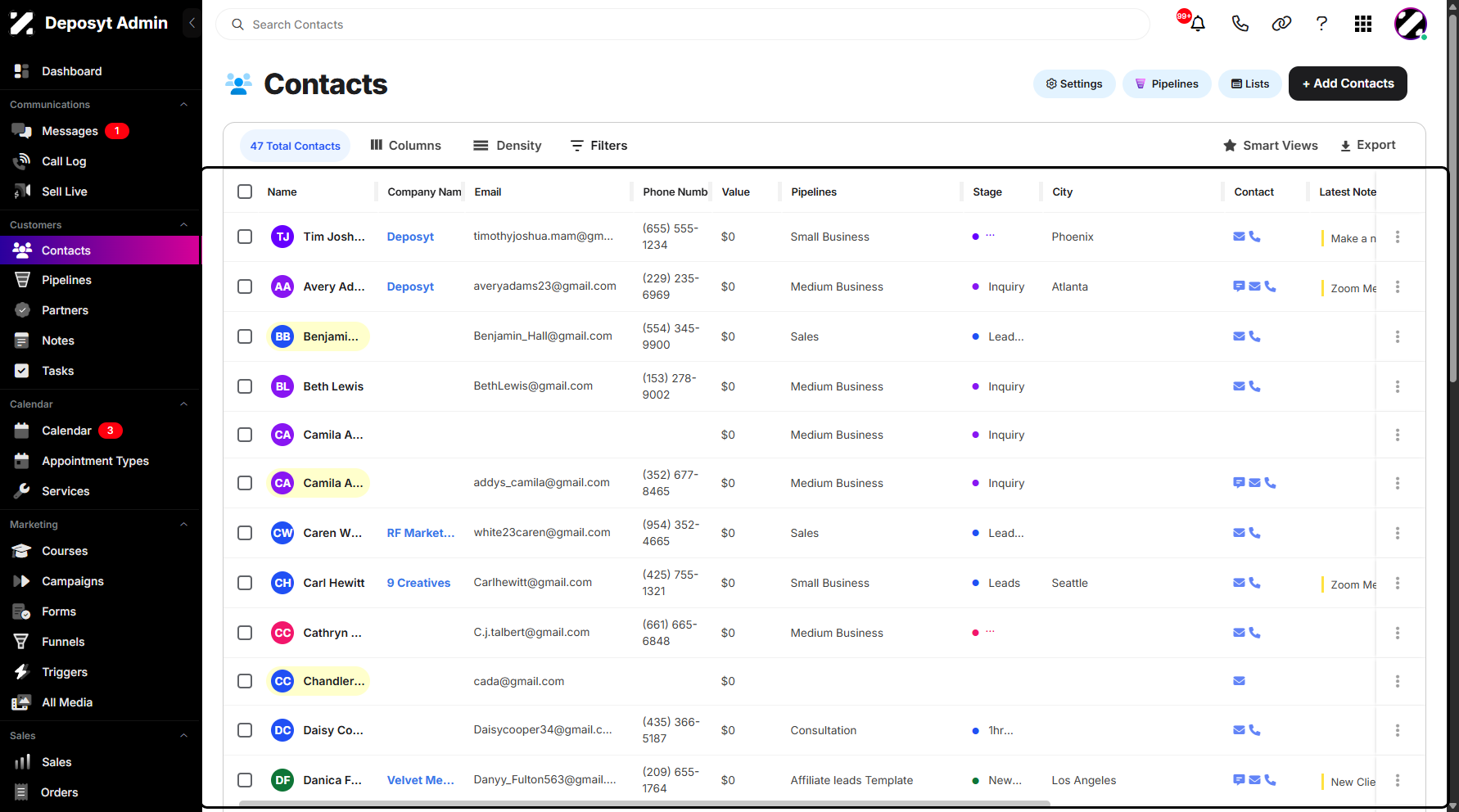The image size is (1459, 812).
Task: Check the Avery Ad row checkbox
Action: point(245,286)
